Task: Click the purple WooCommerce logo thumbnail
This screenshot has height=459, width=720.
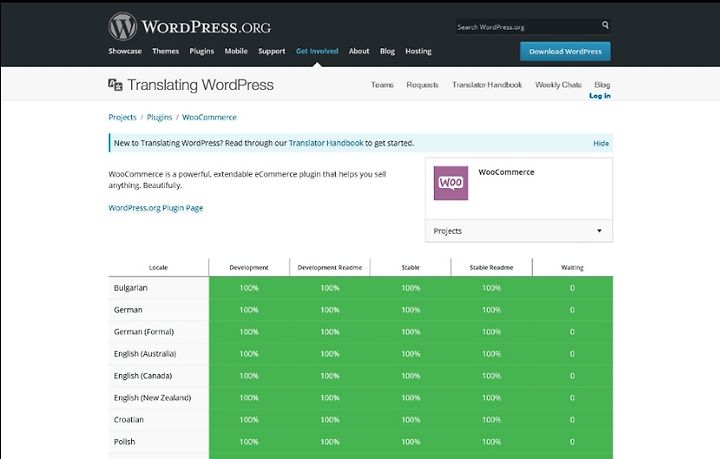Action: pos(451,183)
